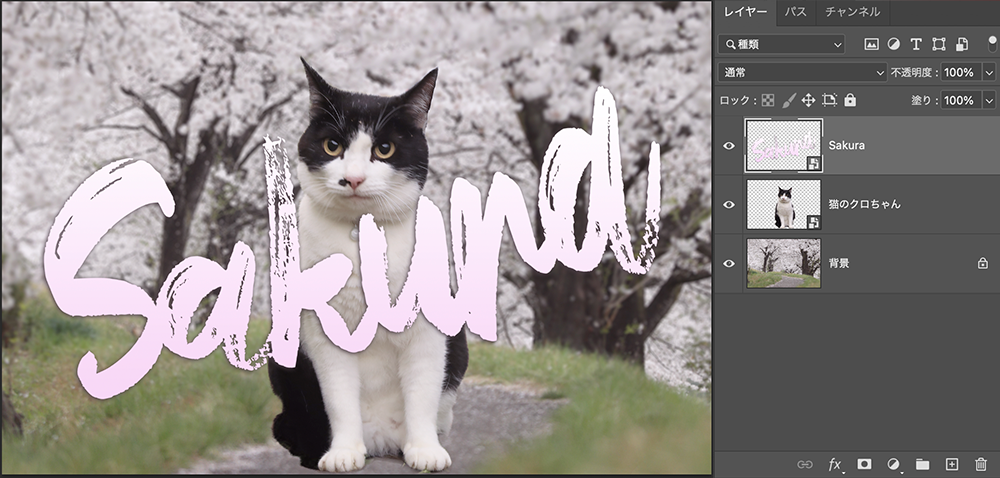
Task: Select the Sakura layer thumbnail
Action: pyautogui.click(x=784, y=146)
